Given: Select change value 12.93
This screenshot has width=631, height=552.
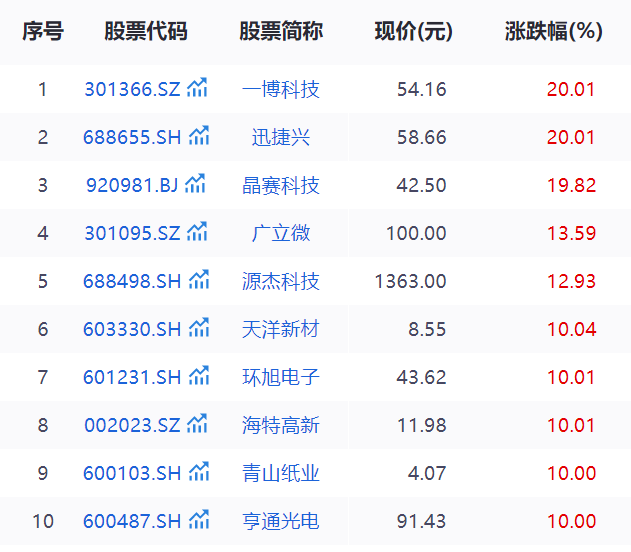Looking at the screenshot, I should pos(571,281).
